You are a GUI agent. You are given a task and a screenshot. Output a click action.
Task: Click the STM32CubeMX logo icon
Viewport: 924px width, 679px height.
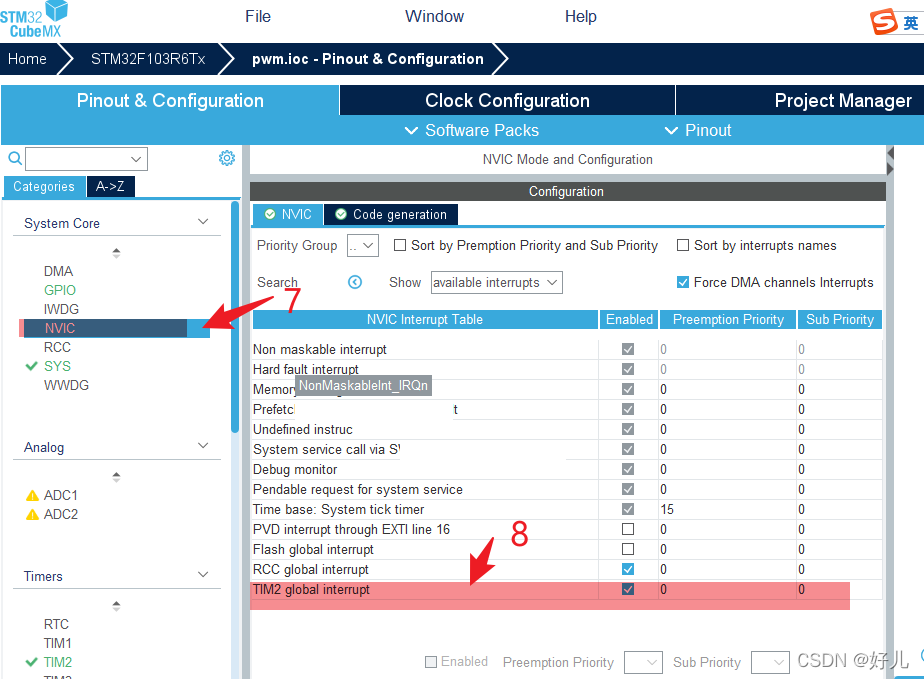coord(34,19)
